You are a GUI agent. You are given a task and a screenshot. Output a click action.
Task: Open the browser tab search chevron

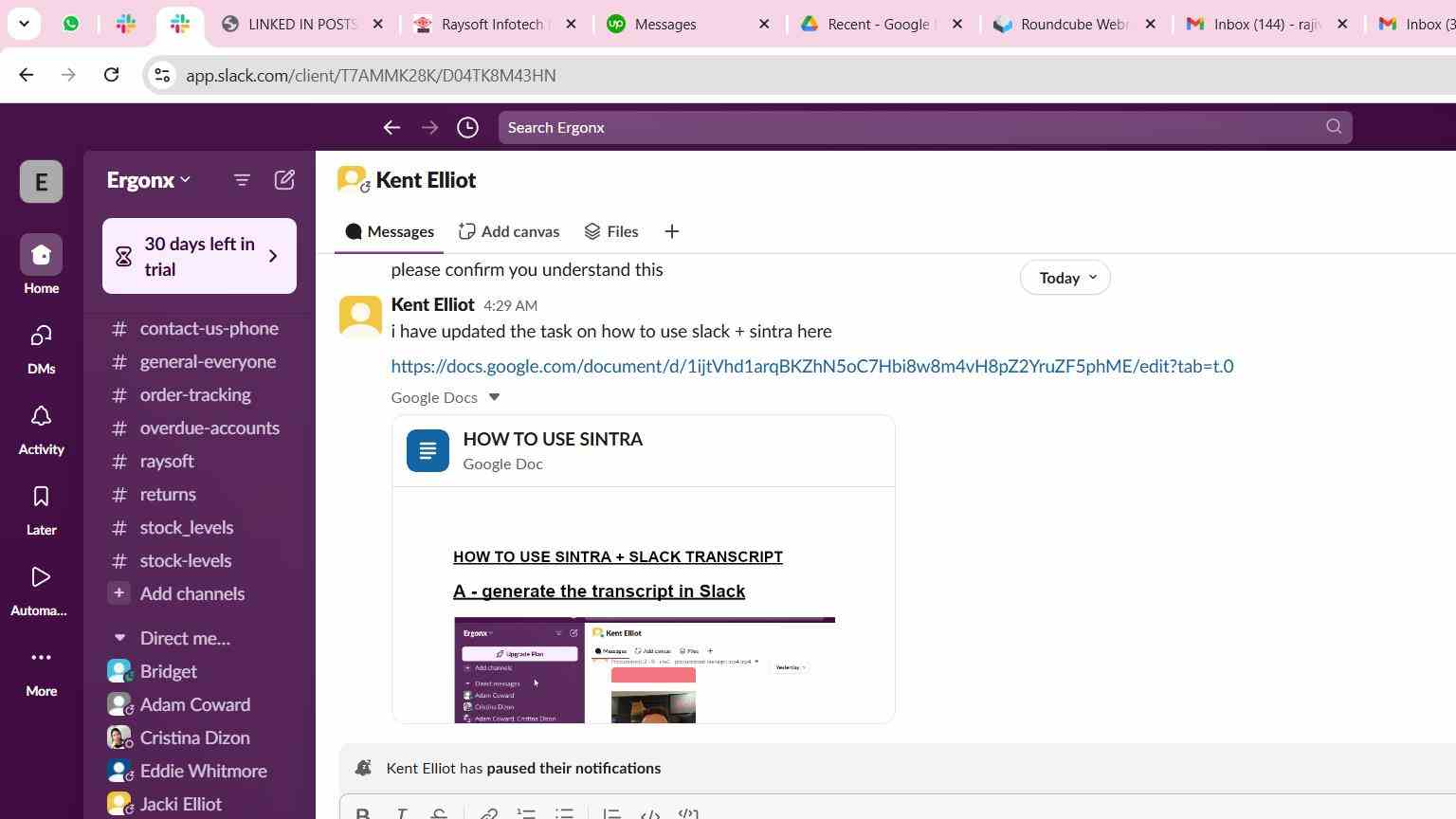pos(24,23)
